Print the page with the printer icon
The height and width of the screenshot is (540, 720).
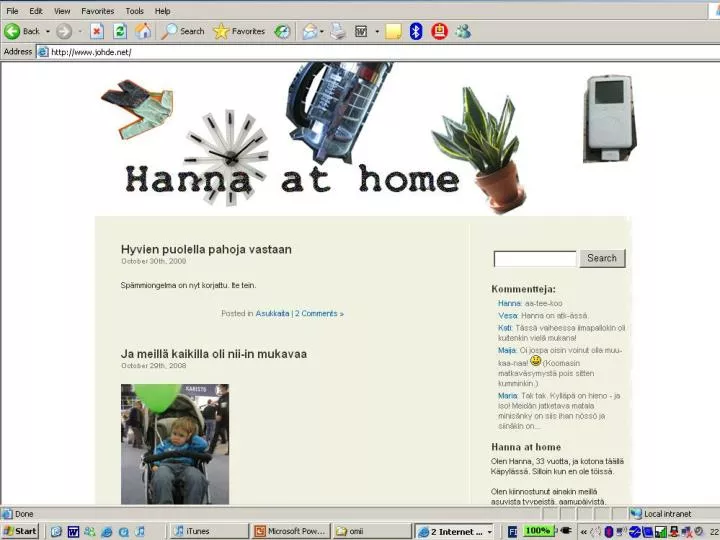[x=338, y=32]
